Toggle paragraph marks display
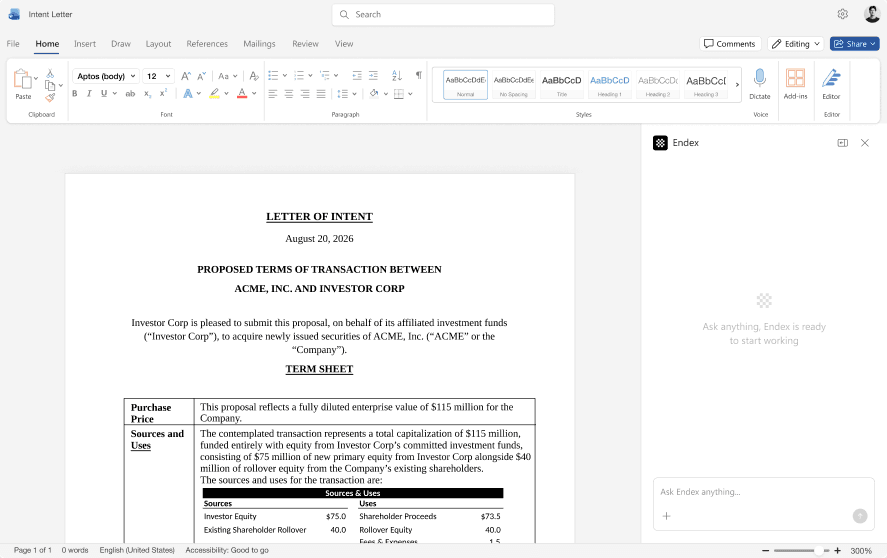The height and width of the screenshot is (558, 887). [419, 75]
